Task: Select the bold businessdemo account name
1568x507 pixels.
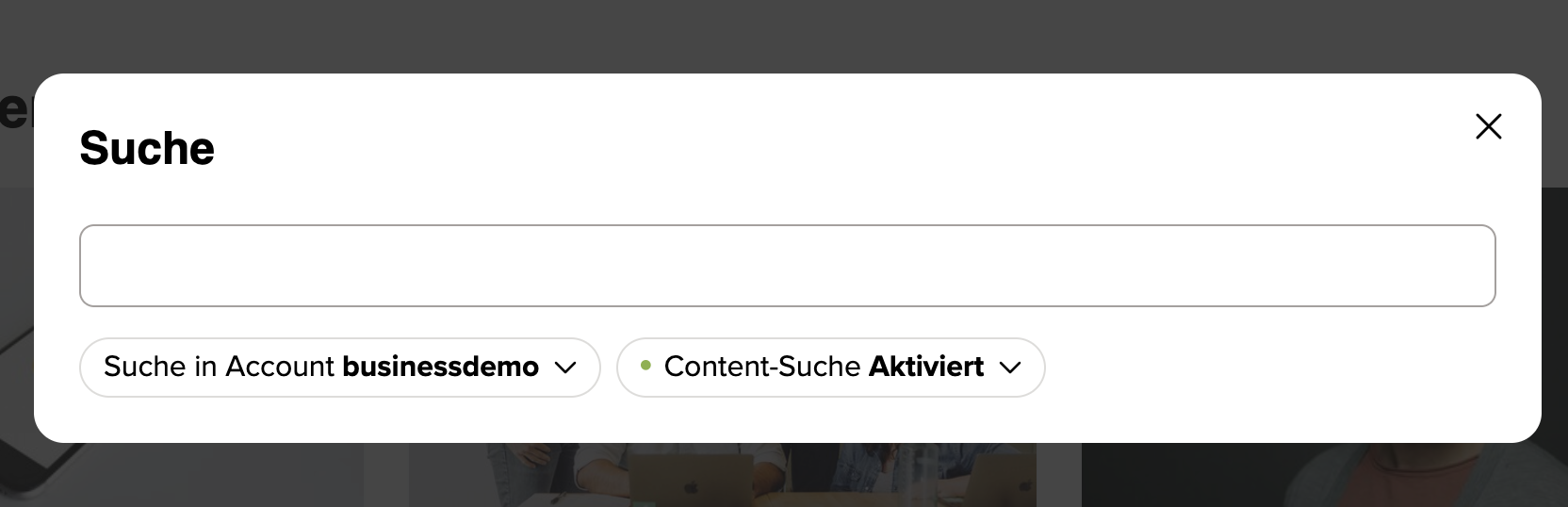Action: coord(440,367)
